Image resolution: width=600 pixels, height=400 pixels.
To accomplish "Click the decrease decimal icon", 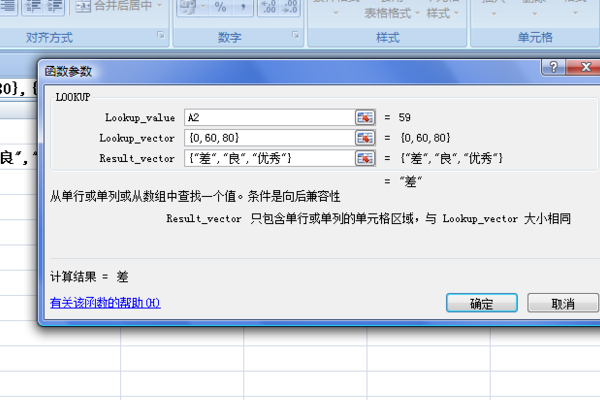I will (x=289, y=7).
